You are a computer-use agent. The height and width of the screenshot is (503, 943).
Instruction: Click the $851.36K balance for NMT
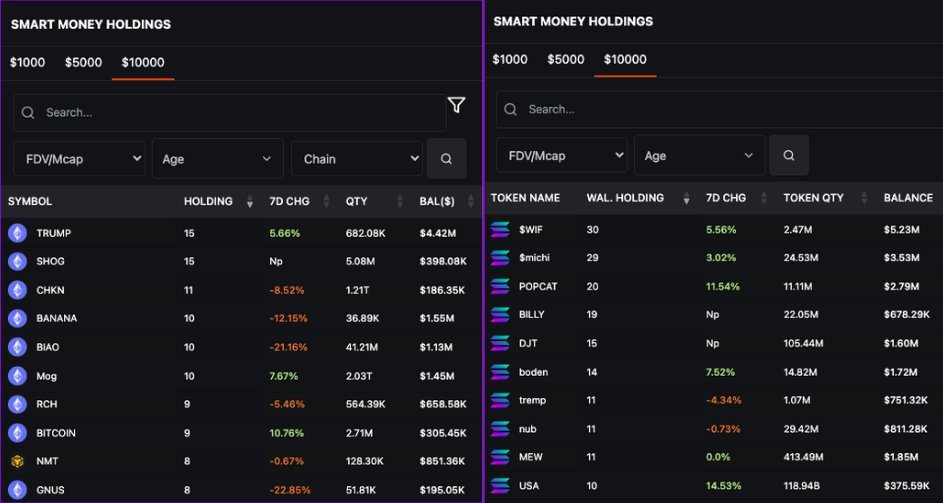(x=442, y=461)
